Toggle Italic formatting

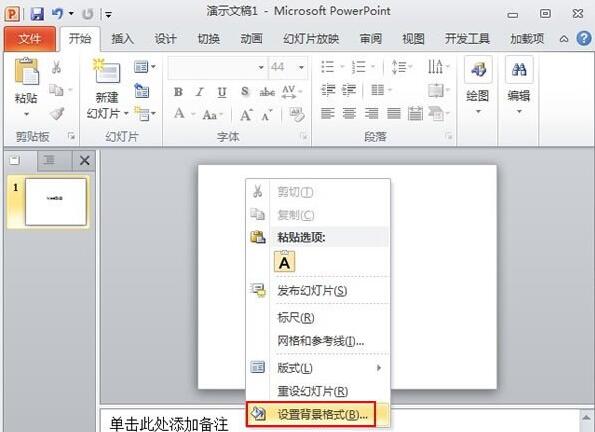200,91
